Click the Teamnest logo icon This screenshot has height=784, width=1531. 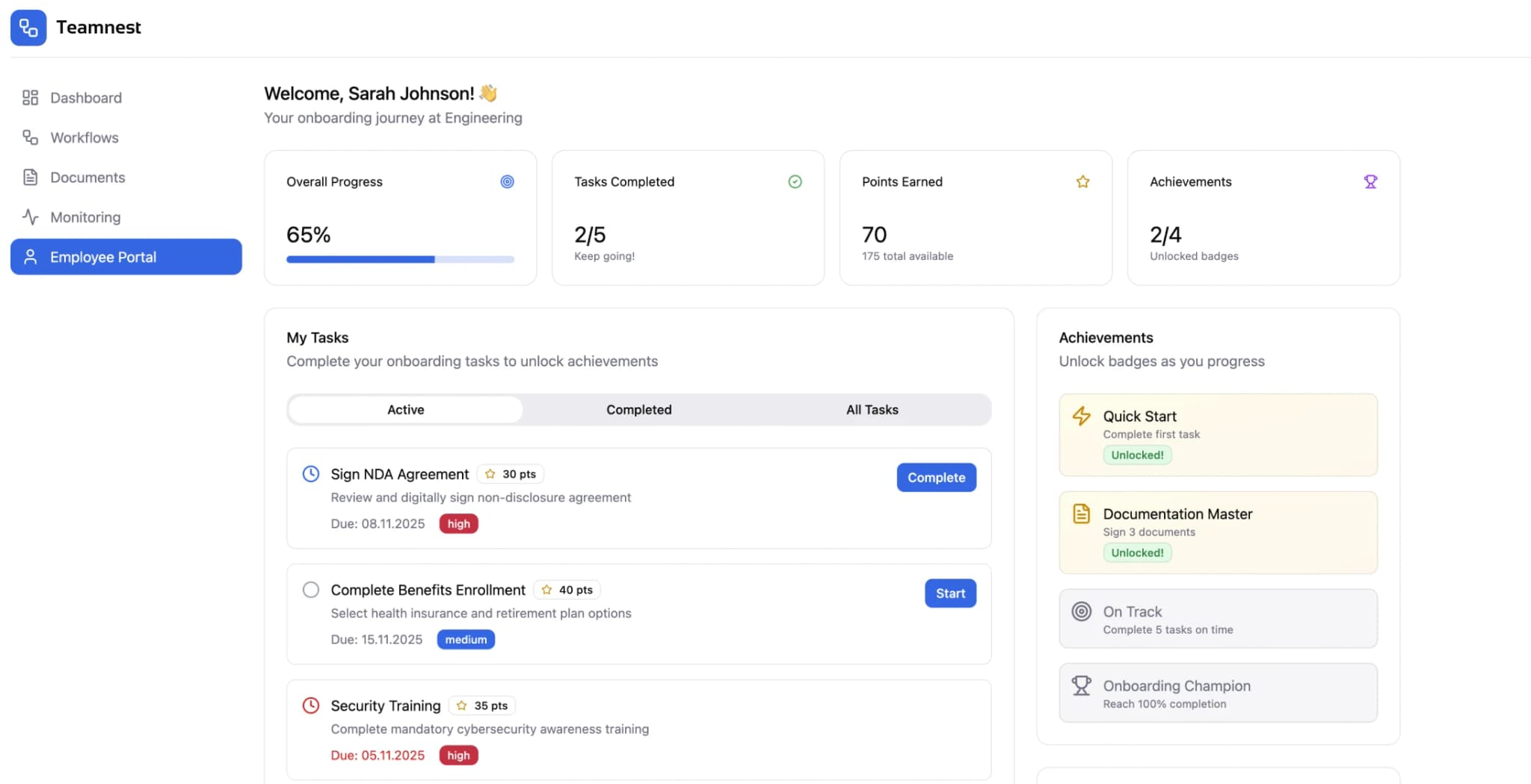[28, 28]
